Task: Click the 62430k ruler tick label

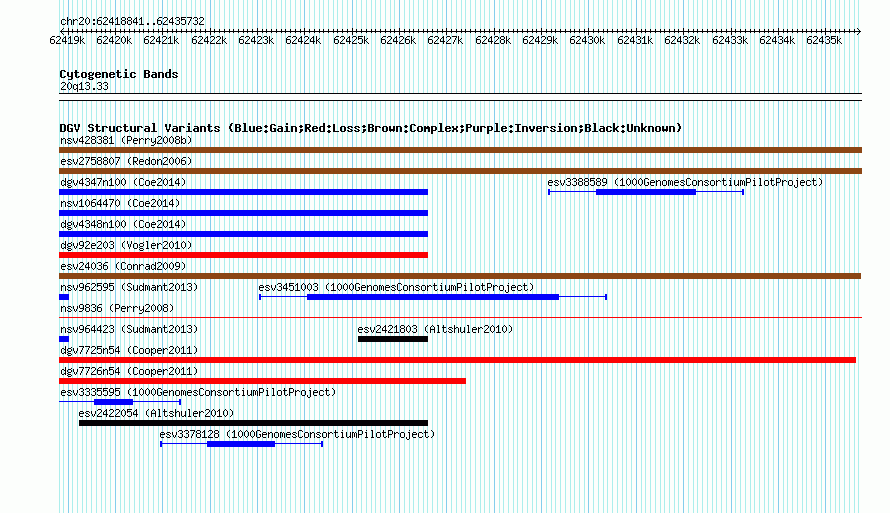Action: click(x=587, y=40)
